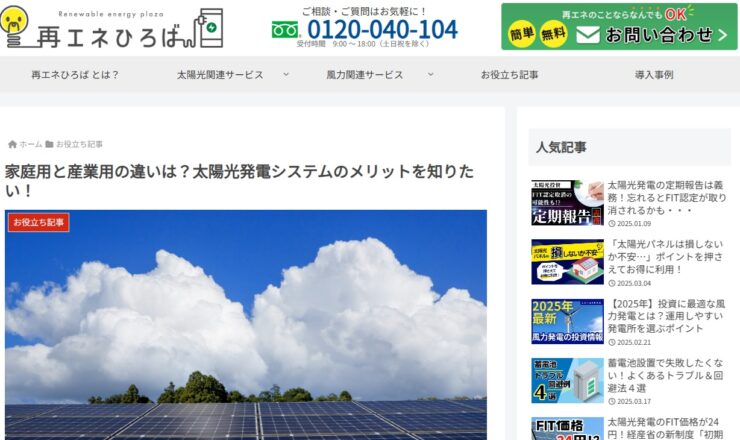The height and width of the screenshot is (440, 740).
Task: Click Renewable energy plaza tagline
Action: pos(111,14)
